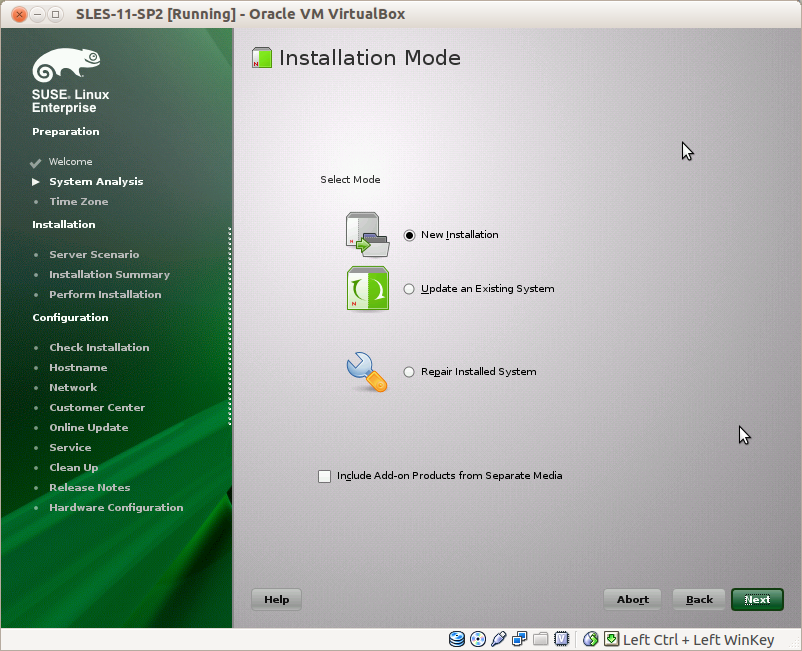Click Check Installation sidebar entry
The height and width of the screenshot is (651, 802).
click(x=99, y=347)
